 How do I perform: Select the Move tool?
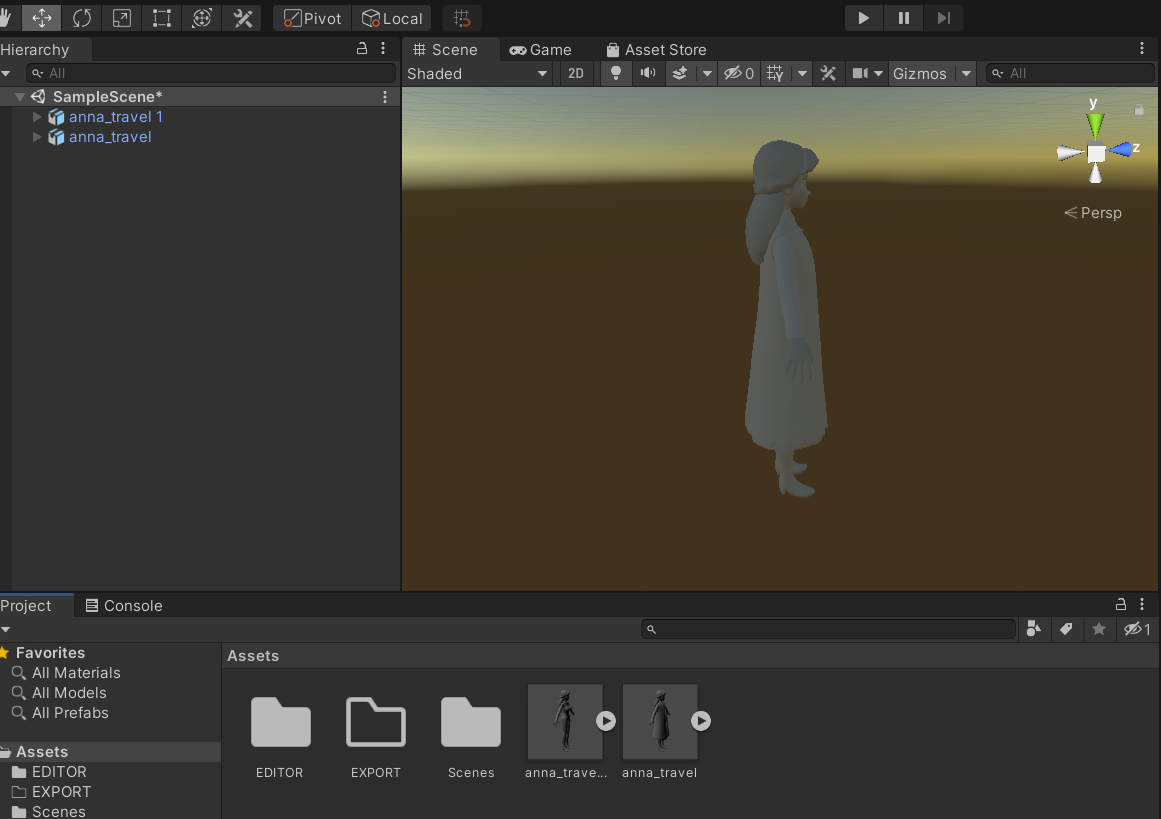click(x=41, y=18)
